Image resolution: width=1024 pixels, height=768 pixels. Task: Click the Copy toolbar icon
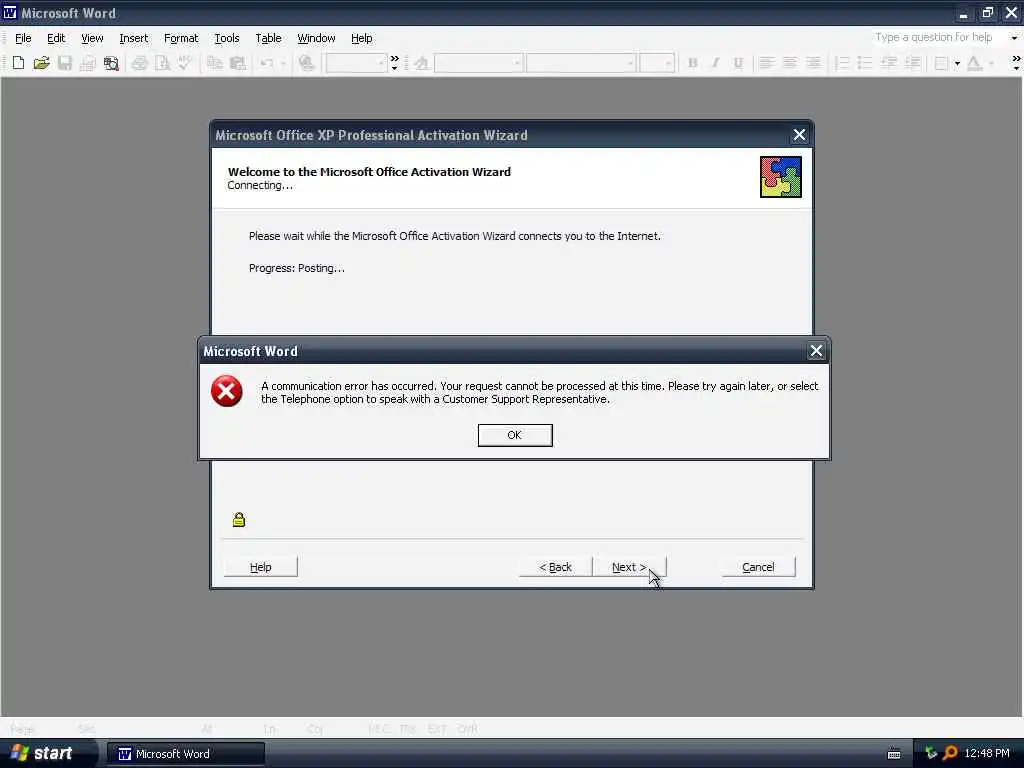click(214, 63)
